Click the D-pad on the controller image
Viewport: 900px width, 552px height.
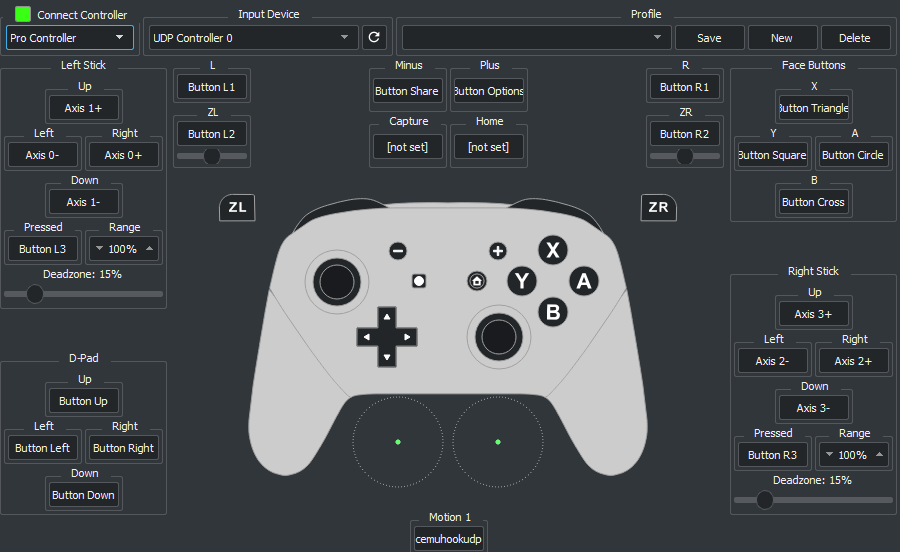(387, 337)
